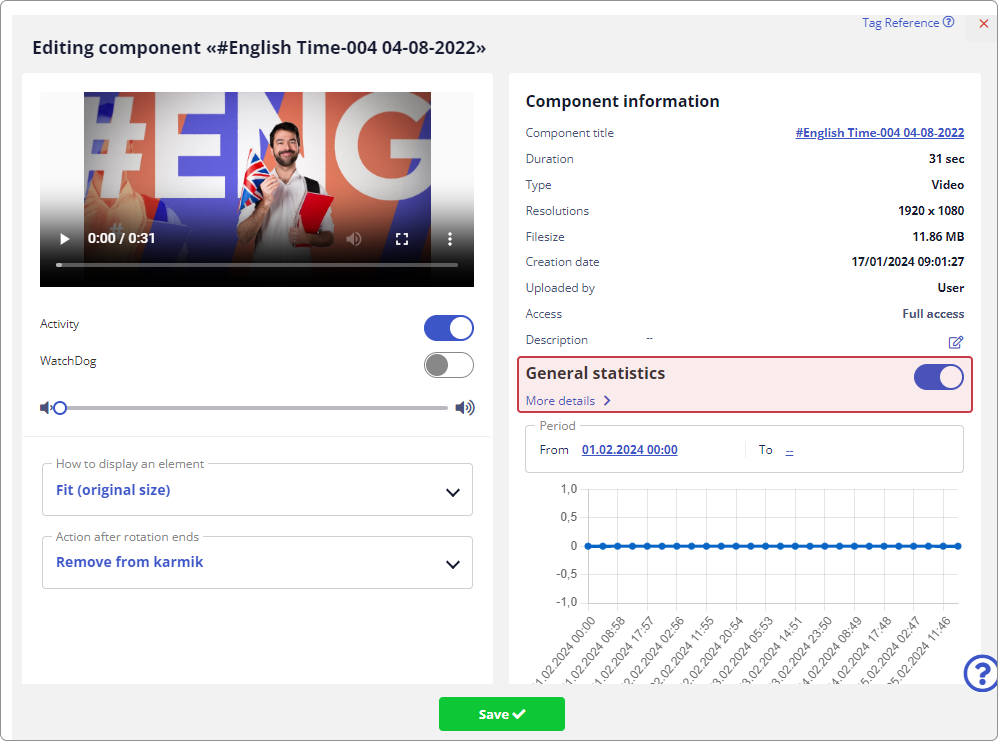
Task: Turn off the General statistics switch
Action: tap(938, 377)
